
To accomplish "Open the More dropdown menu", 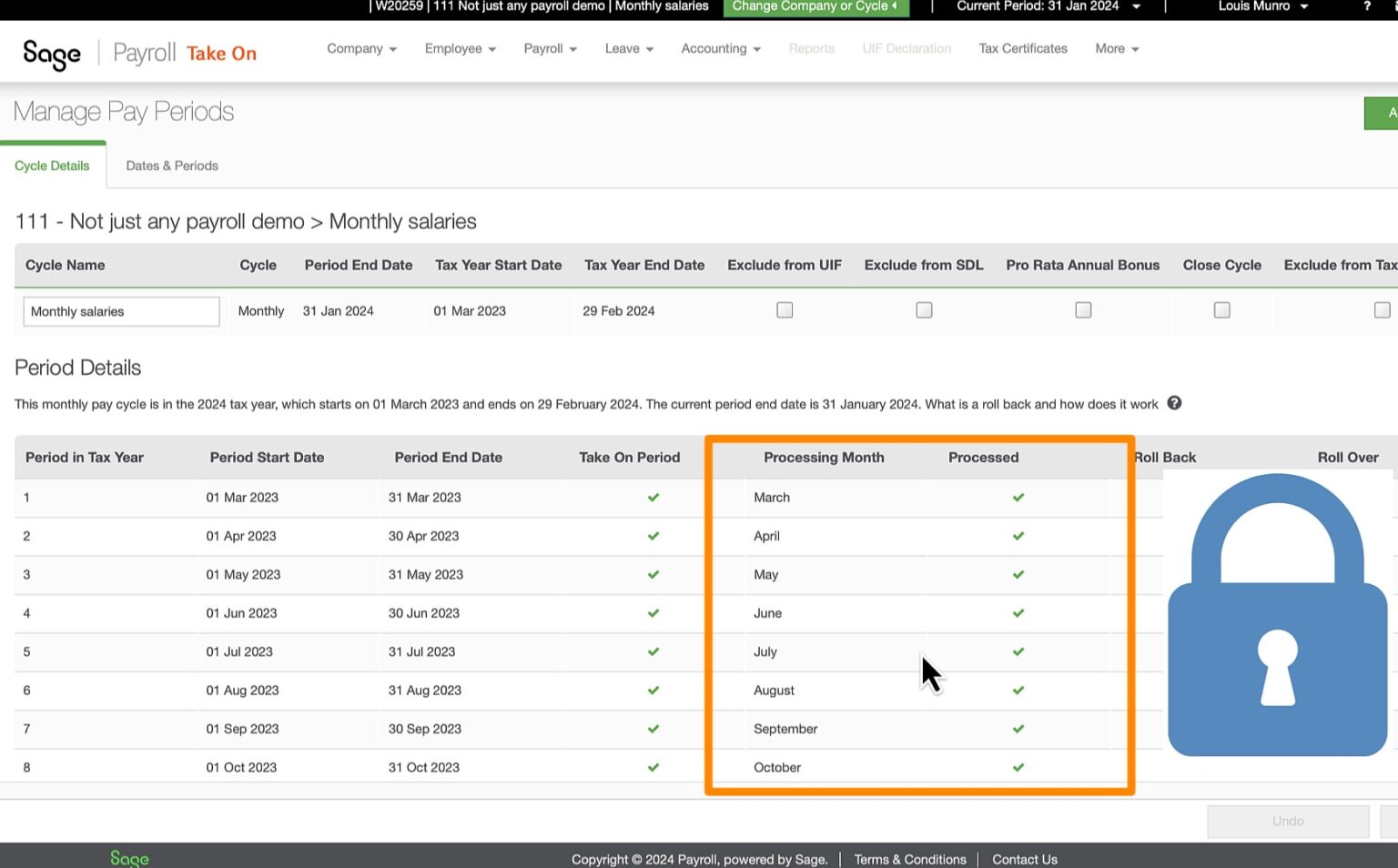I will 1116,48.
